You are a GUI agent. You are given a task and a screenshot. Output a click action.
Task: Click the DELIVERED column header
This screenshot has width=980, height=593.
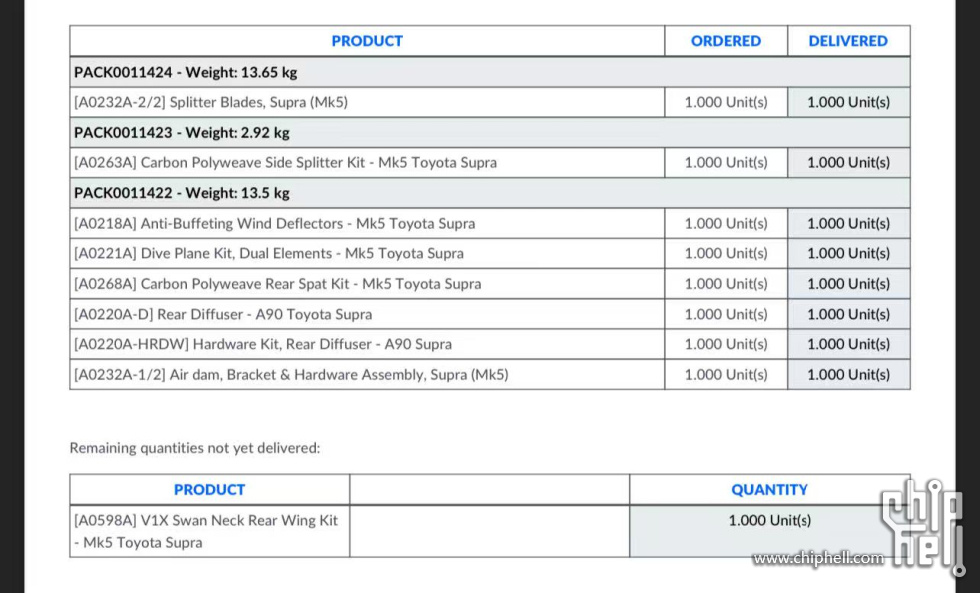(848, 41)
